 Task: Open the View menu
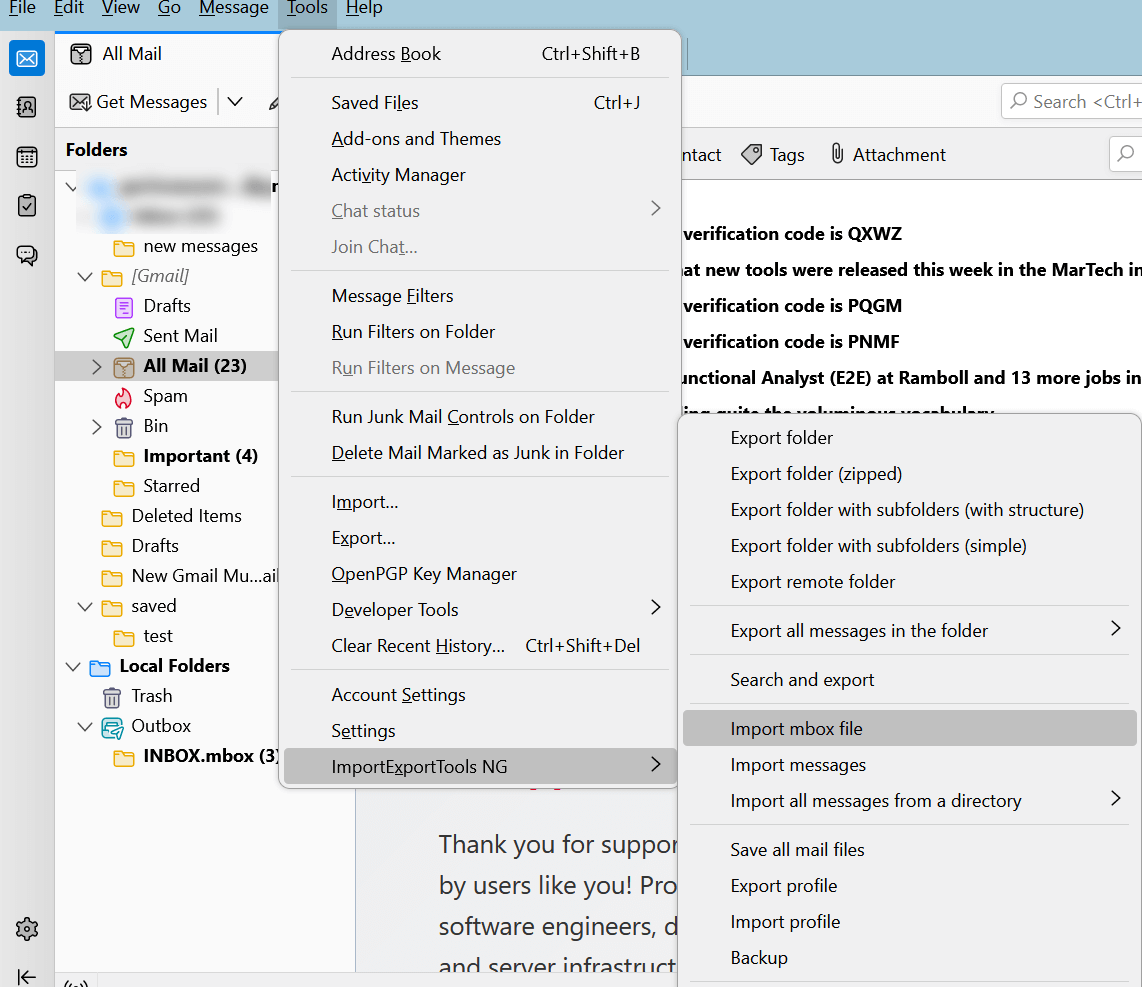click(121, 9)
